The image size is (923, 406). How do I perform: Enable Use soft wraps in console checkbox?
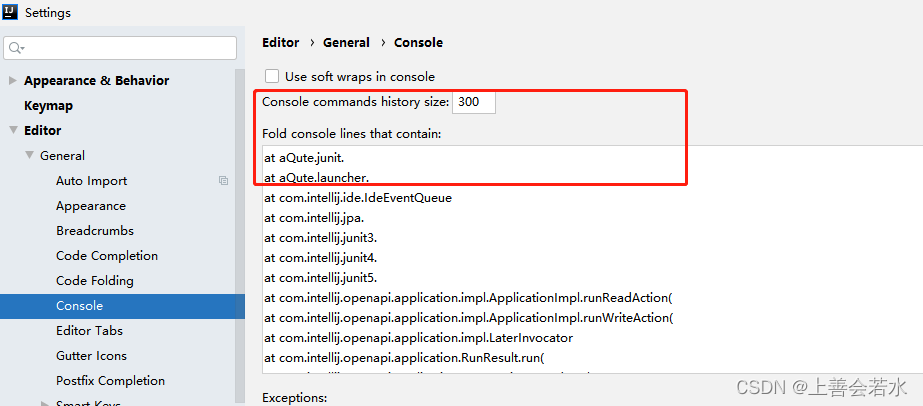(x=271, y=76)
